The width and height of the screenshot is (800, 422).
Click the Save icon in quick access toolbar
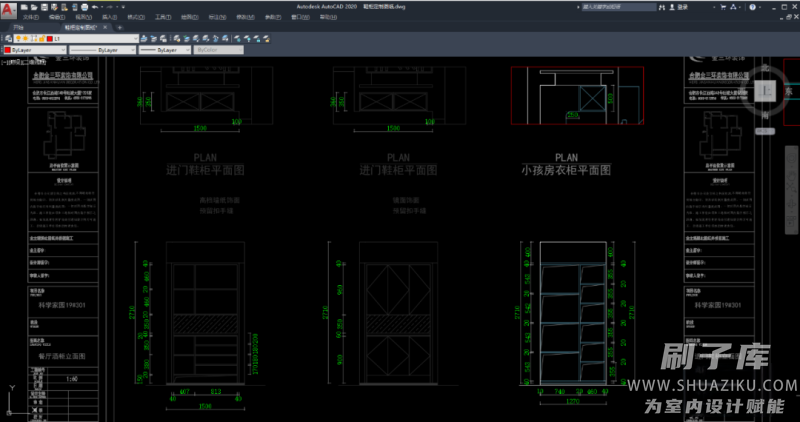pos(46,6)
